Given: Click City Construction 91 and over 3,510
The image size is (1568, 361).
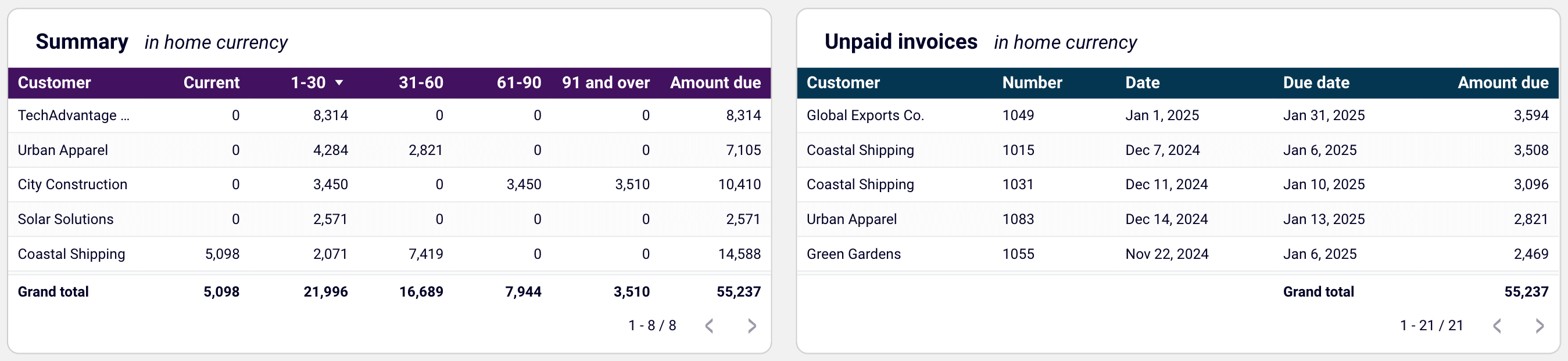Looking at the screenshot, I should (x=632, y=184).
